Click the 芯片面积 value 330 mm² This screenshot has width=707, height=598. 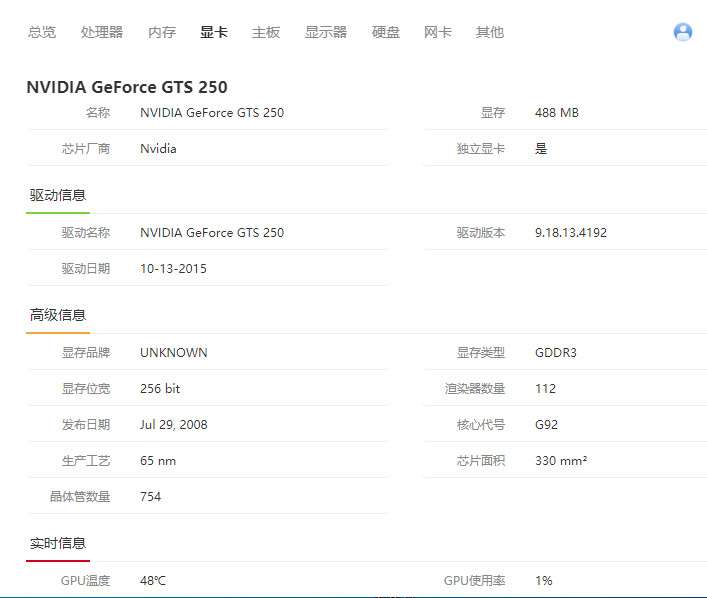coord(561,461)
